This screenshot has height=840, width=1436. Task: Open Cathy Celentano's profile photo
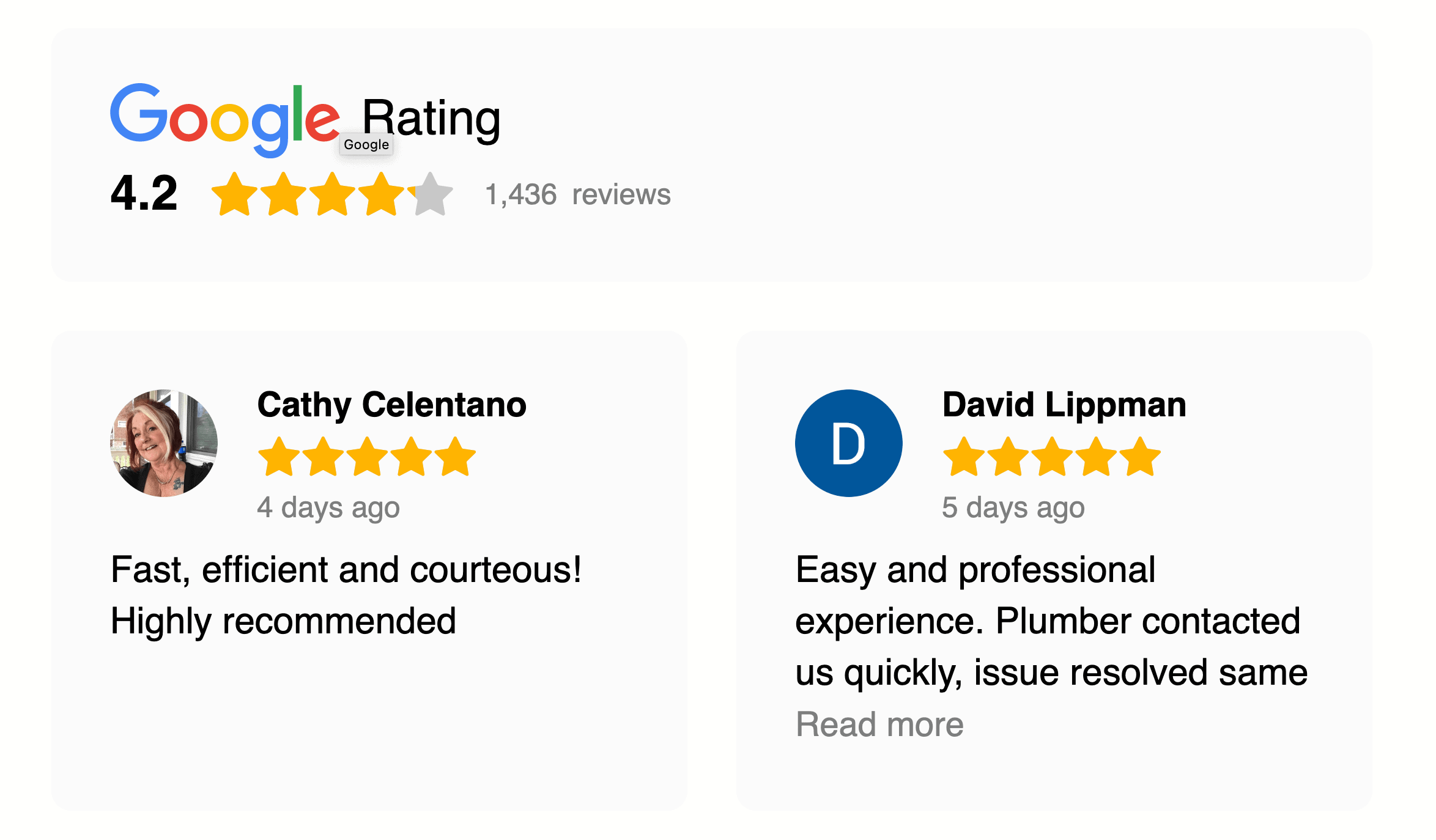point(164,443)
